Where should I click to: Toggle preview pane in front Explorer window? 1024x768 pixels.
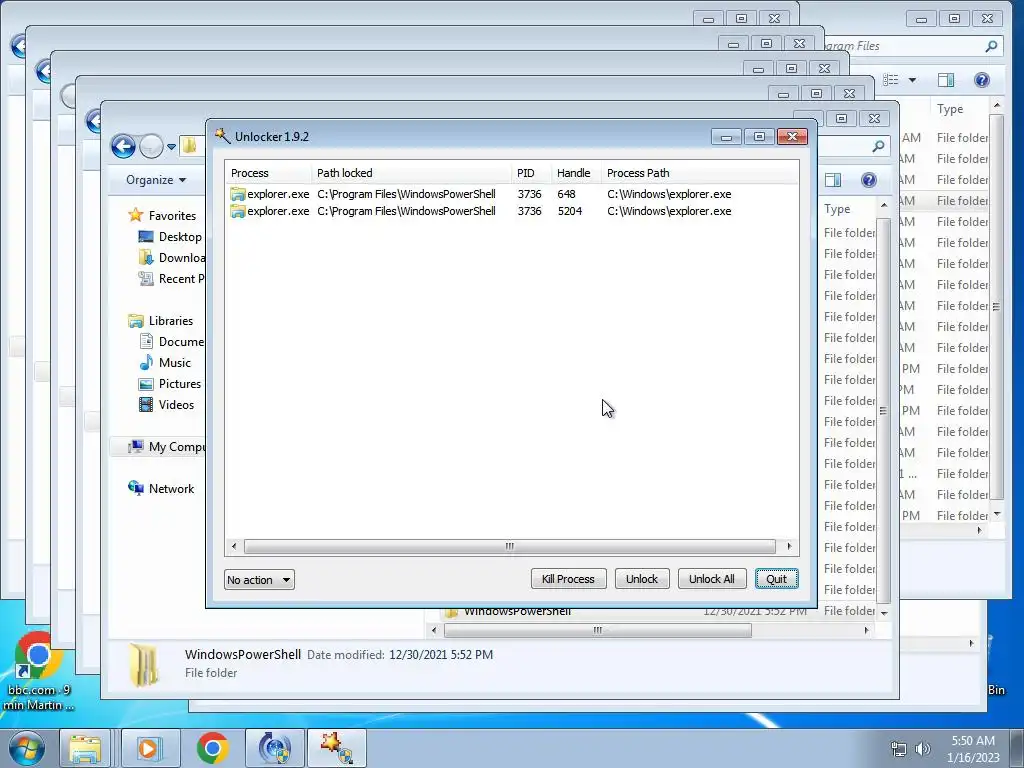pos(833,180)
